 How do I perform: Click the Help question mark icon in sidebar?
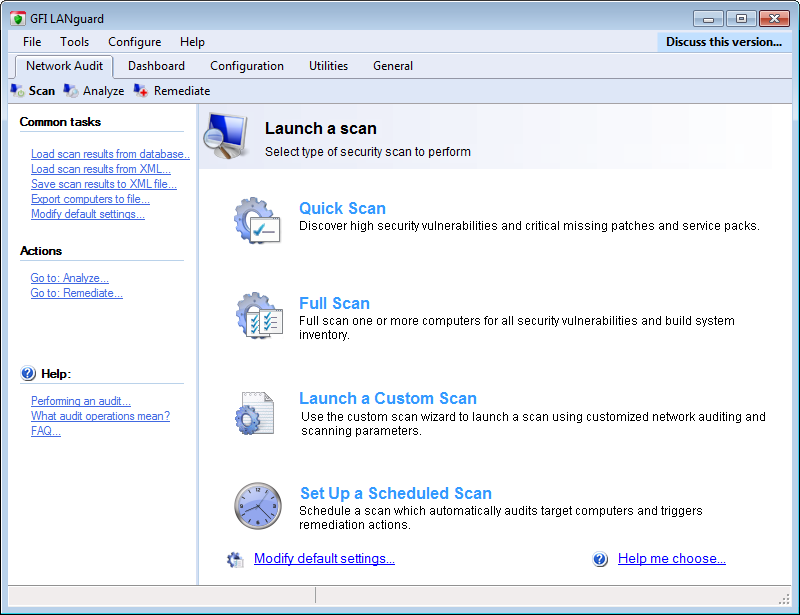point(28,374)
